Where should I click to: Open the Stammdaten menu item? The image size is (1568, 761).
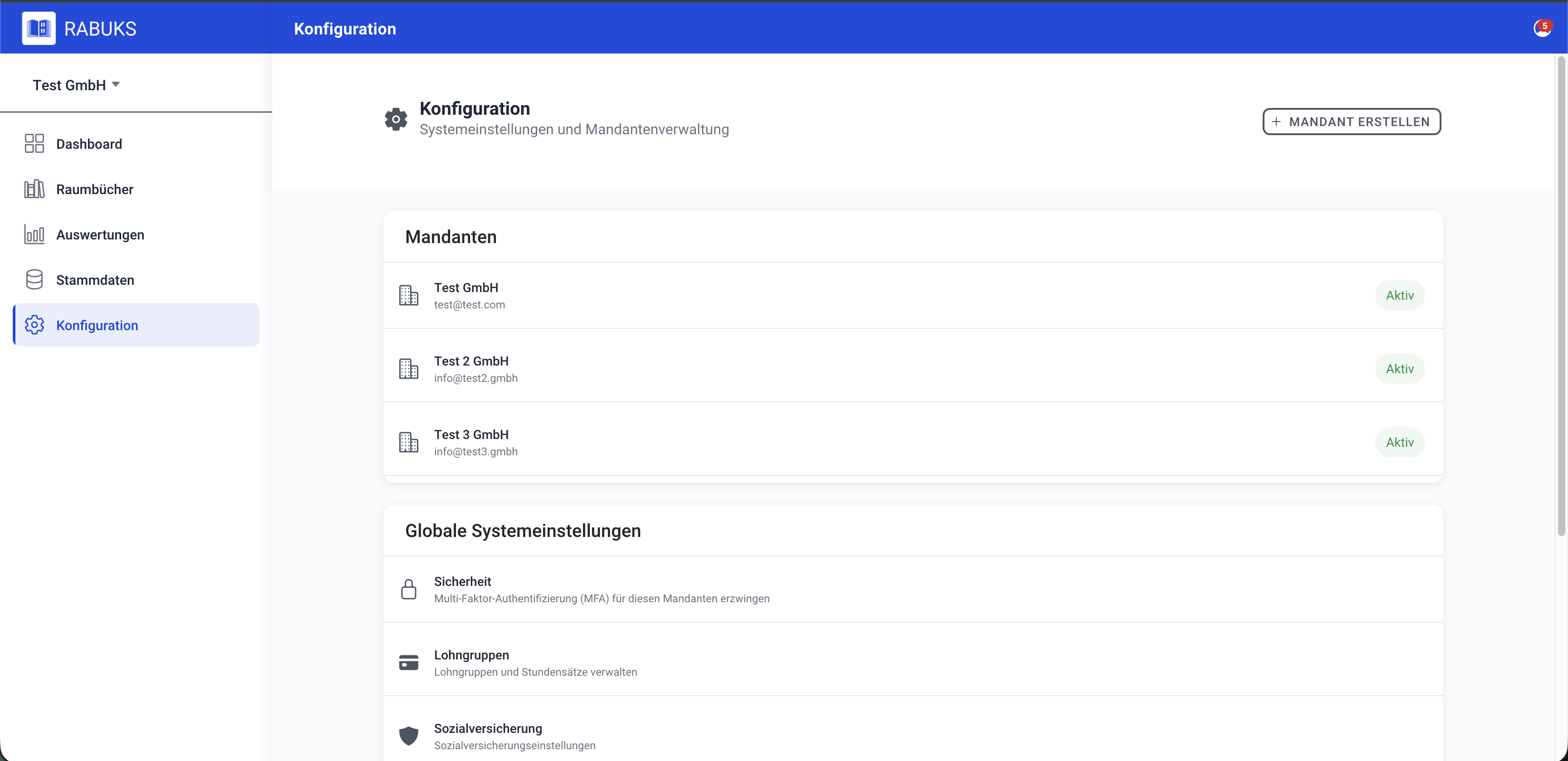point(137,280)
